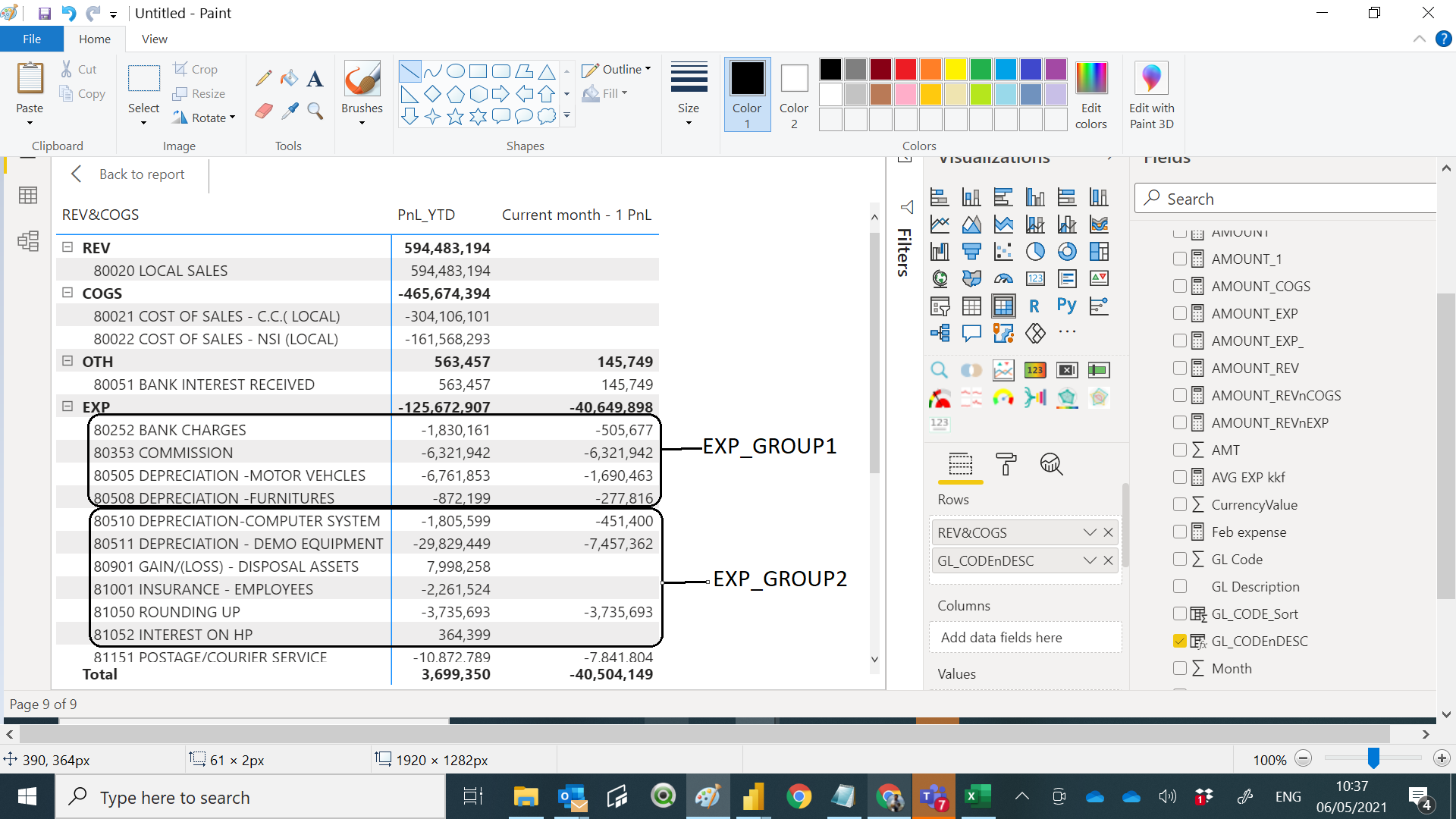Uncheck the GL_CODEnDESC field checkbox
The width and height of the screenshot is (1456, 819).
point(1179,641)
